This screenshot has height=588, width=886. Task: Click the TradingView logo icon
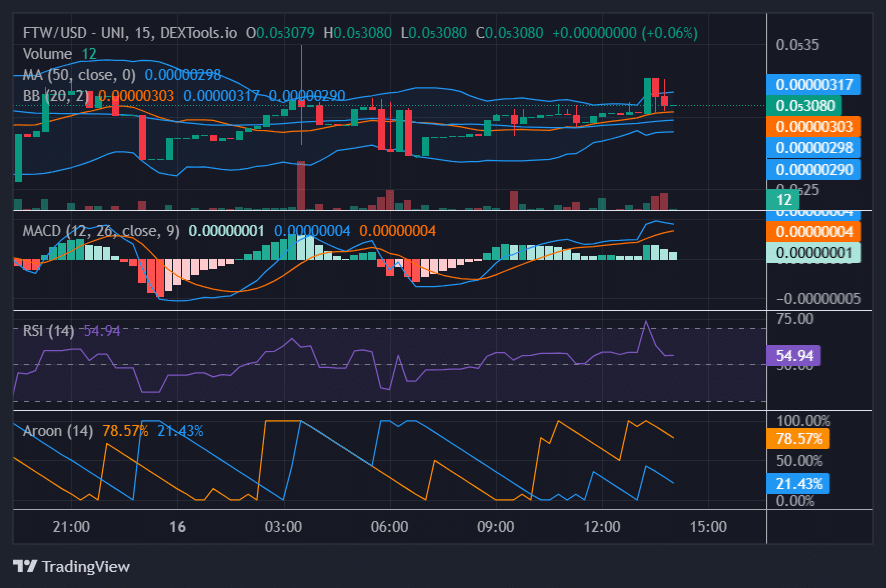[25, 566]
